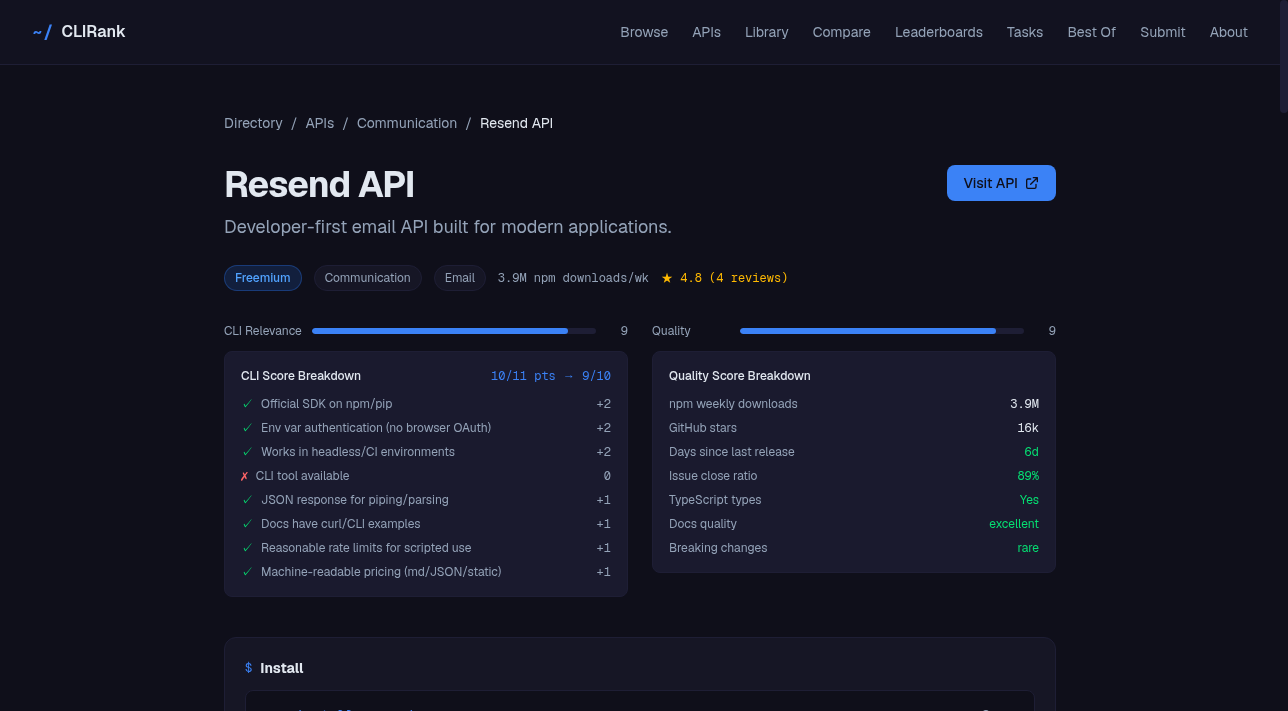Viewport: 1288px width, 711px height.
Task: Open the APIs nav item
Action: (706, 32)
